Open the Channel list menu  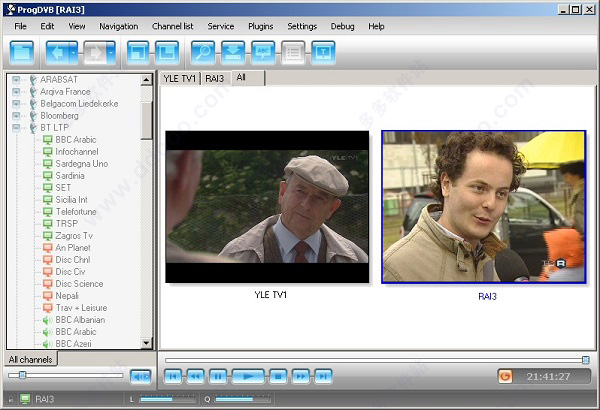173,25
